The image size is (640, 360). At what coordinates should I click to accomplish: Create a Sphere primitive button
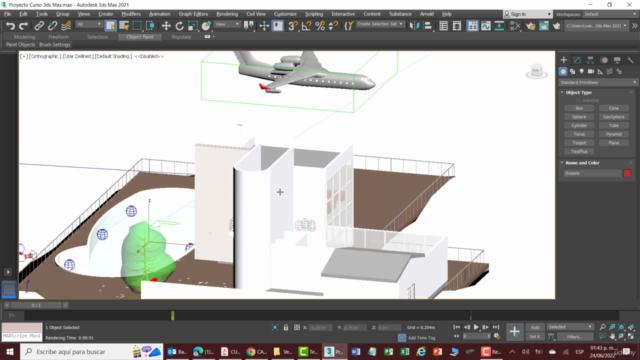(x=579, y=117)
